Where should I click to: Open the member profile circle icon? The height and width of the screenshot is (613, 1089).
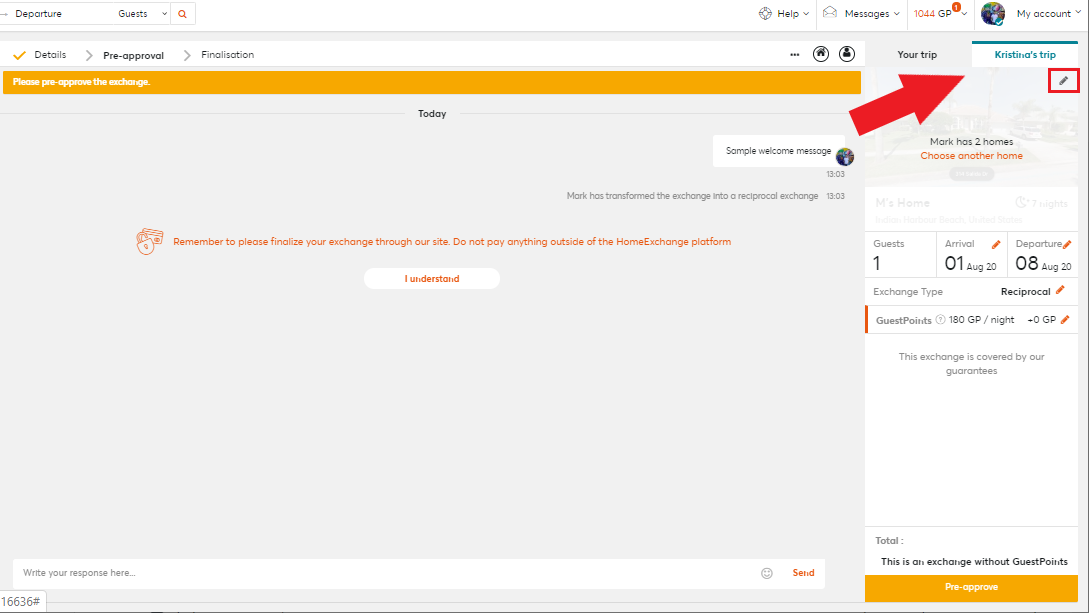[847, 54]
